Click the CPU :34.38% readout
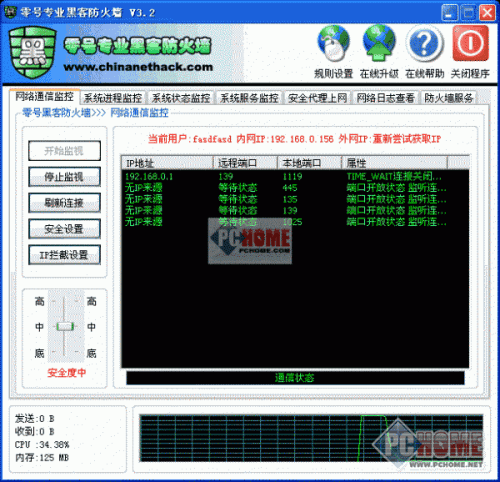 [42, 444]
